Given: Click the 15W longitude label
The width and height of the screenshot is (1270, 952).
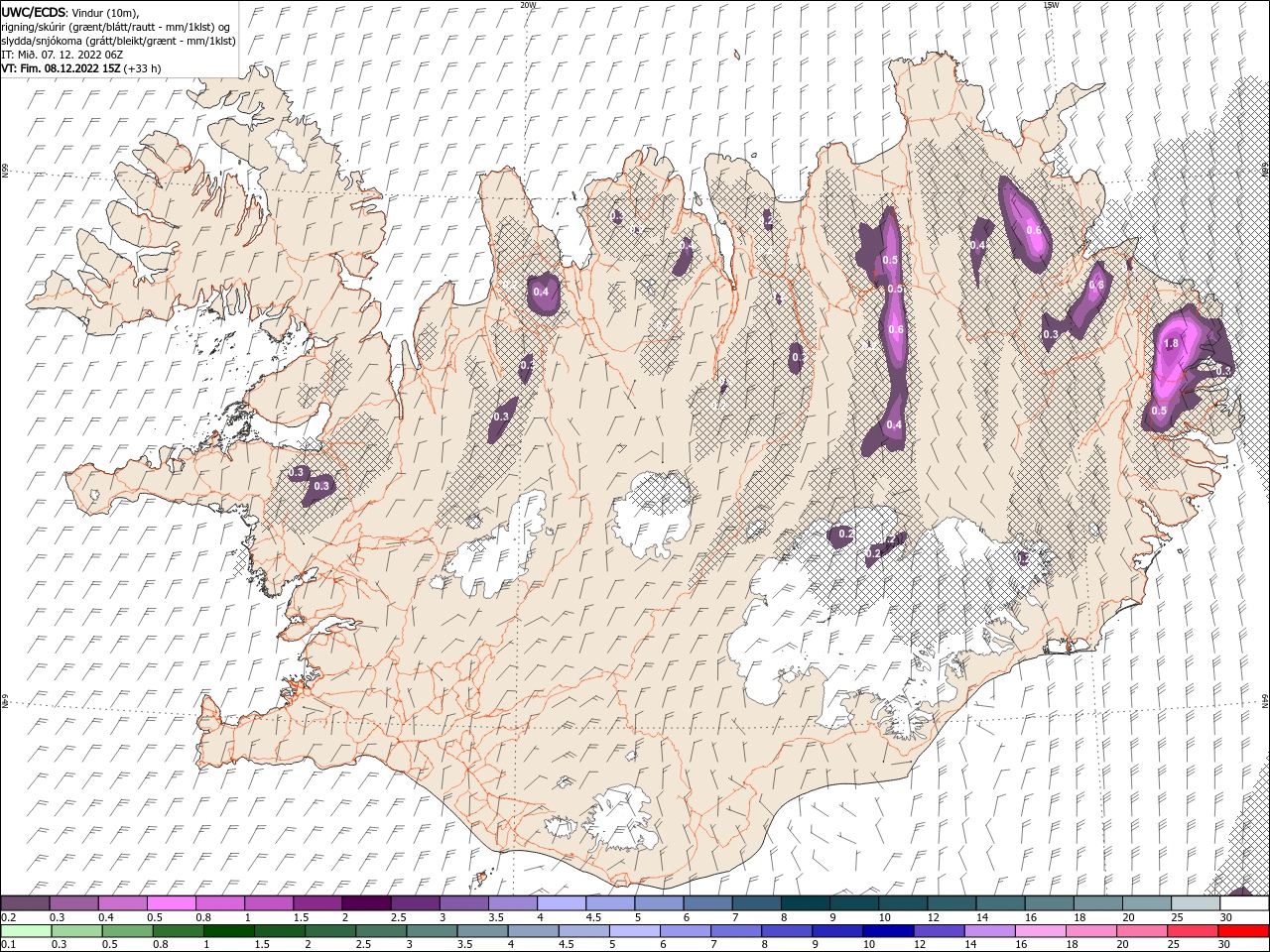Looking at the screenshot, I should coord(1051,5).
